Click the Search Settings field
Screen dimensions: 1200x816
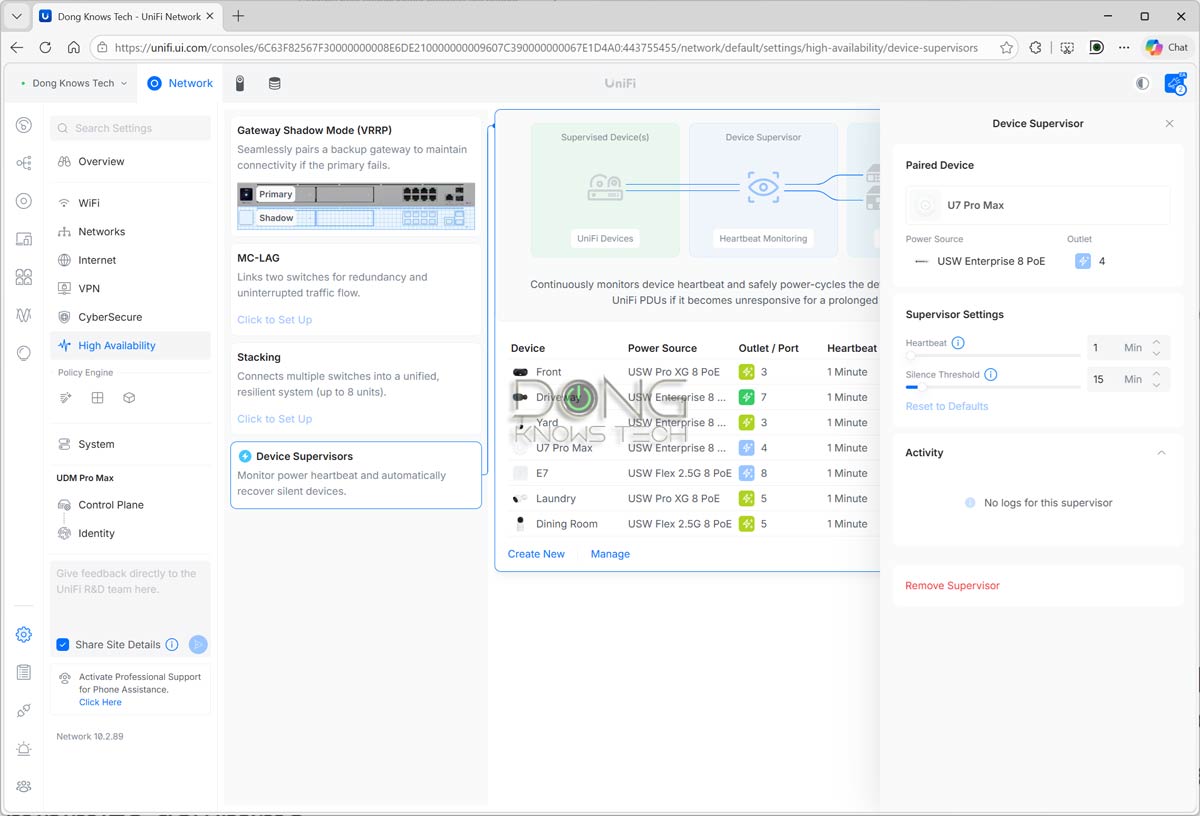point(130,128)
